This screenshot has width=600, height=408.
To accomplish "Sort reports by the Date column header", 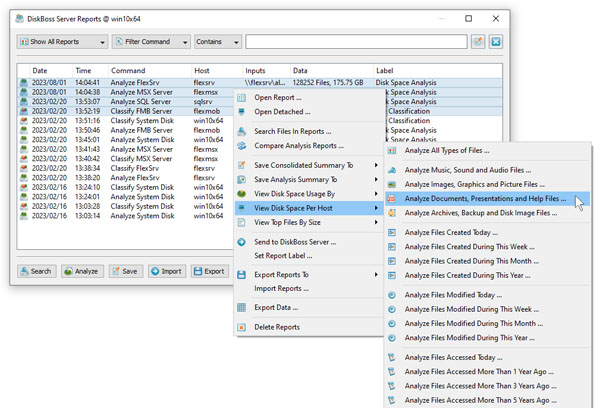I will click(51, 71).
